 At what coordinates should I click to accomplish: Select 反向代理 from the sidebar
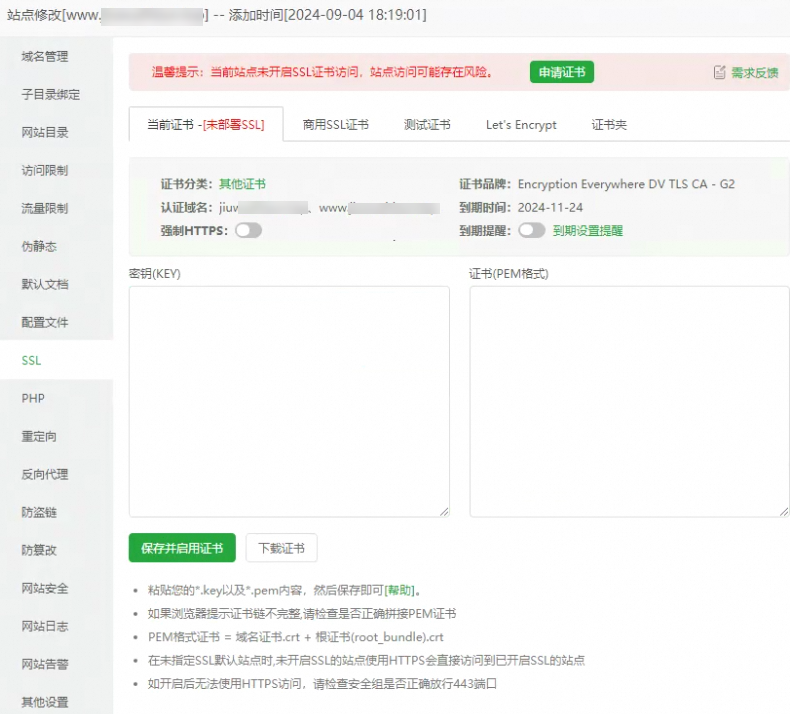pos(45,474)
